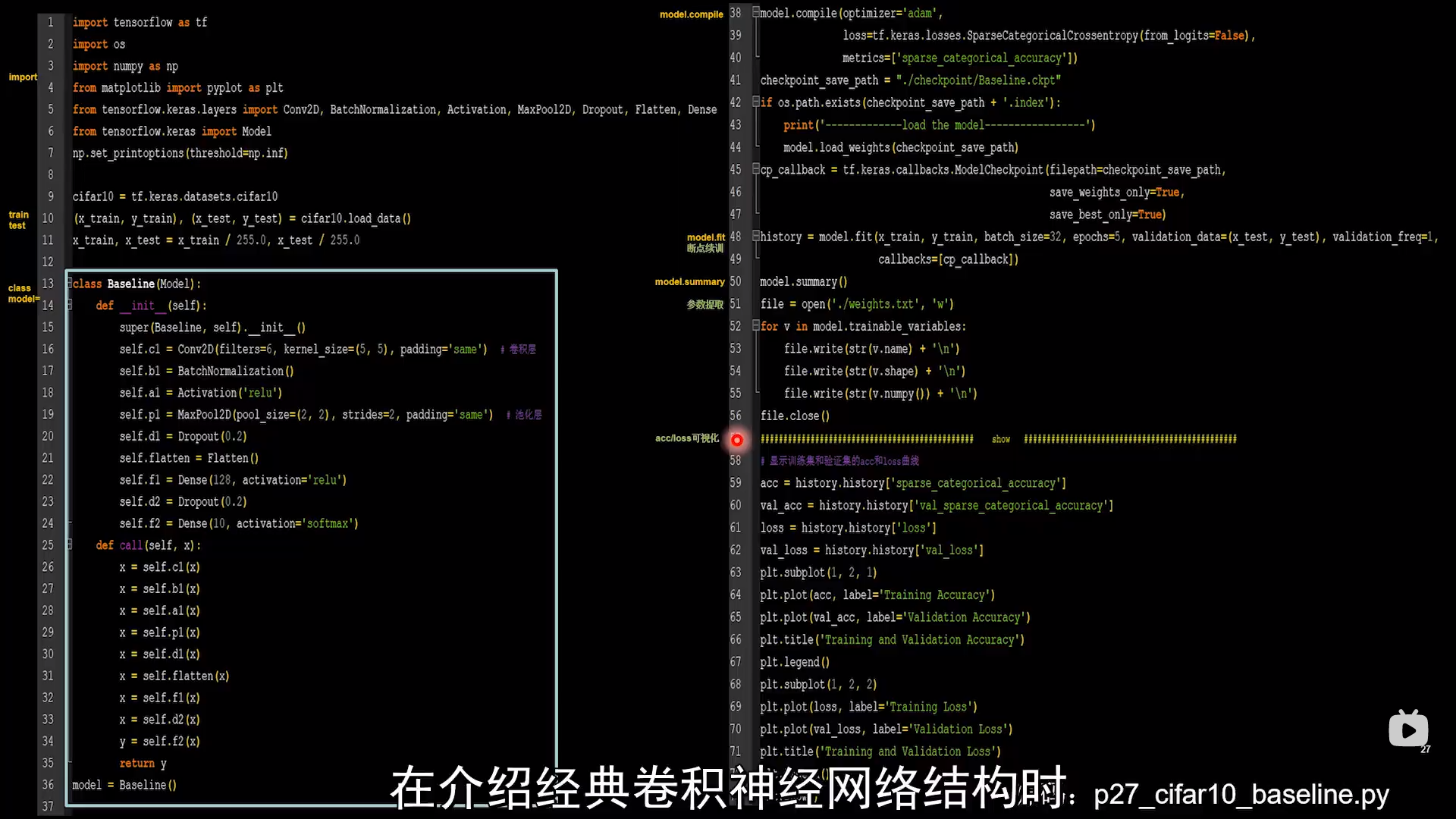
Task: Click 'val_acc = history.history' line
Action: pos(937,505)
